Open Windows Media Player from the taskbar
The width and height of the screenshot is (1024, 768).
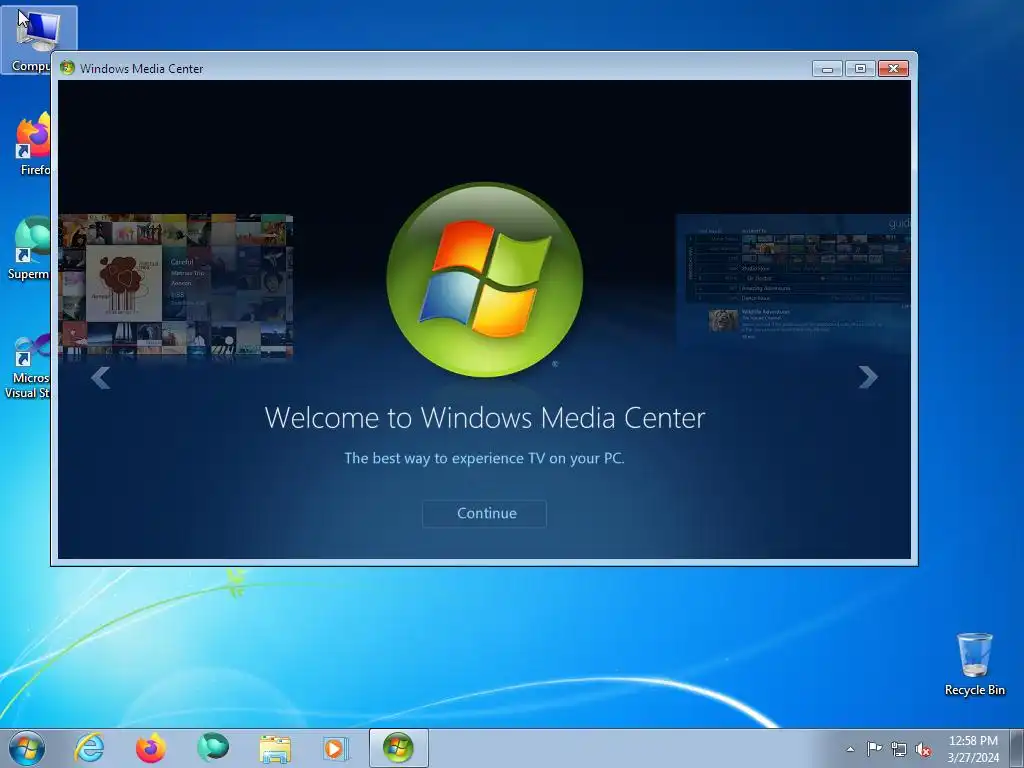tap(336, 748)
